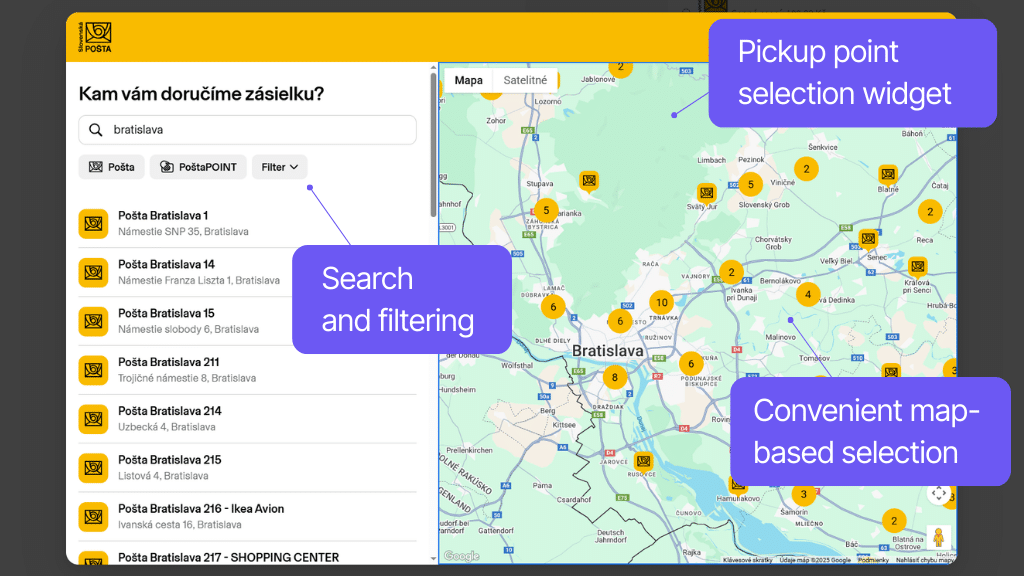Select Pošta Bratislava 214 entry
The width and height of the screenshot is (1024, 576).
point(248,419)
